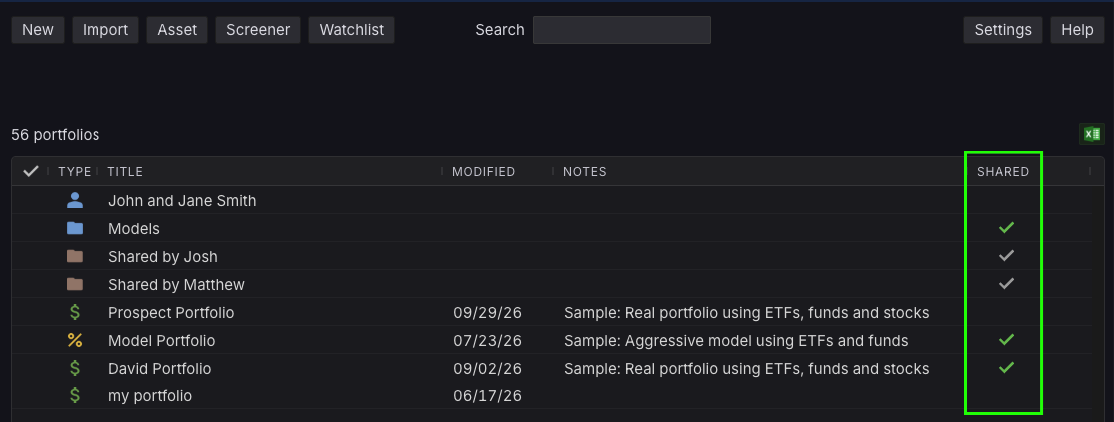Sort by the TITLE column header
The height and width of the screenshot is (422, 1114).
click(125, 171)
